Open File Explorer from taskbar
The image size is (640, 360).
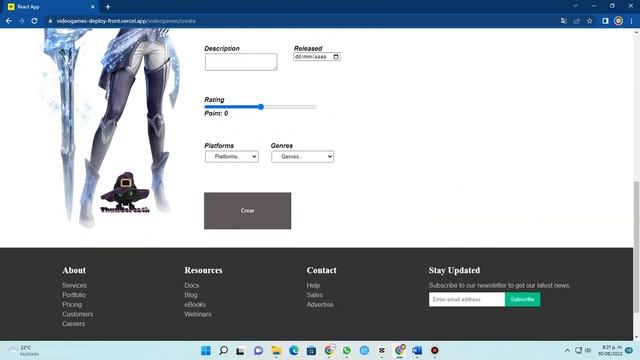(276, 351)
